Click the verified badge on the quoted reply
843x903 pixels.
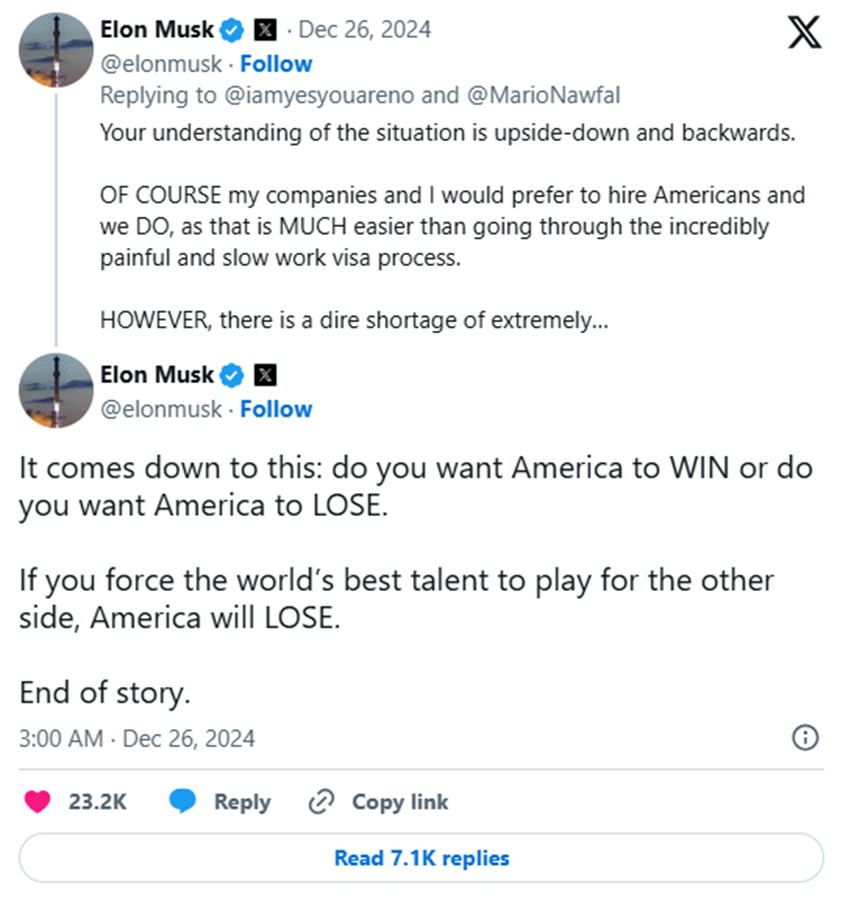click(x=232, y=30)
